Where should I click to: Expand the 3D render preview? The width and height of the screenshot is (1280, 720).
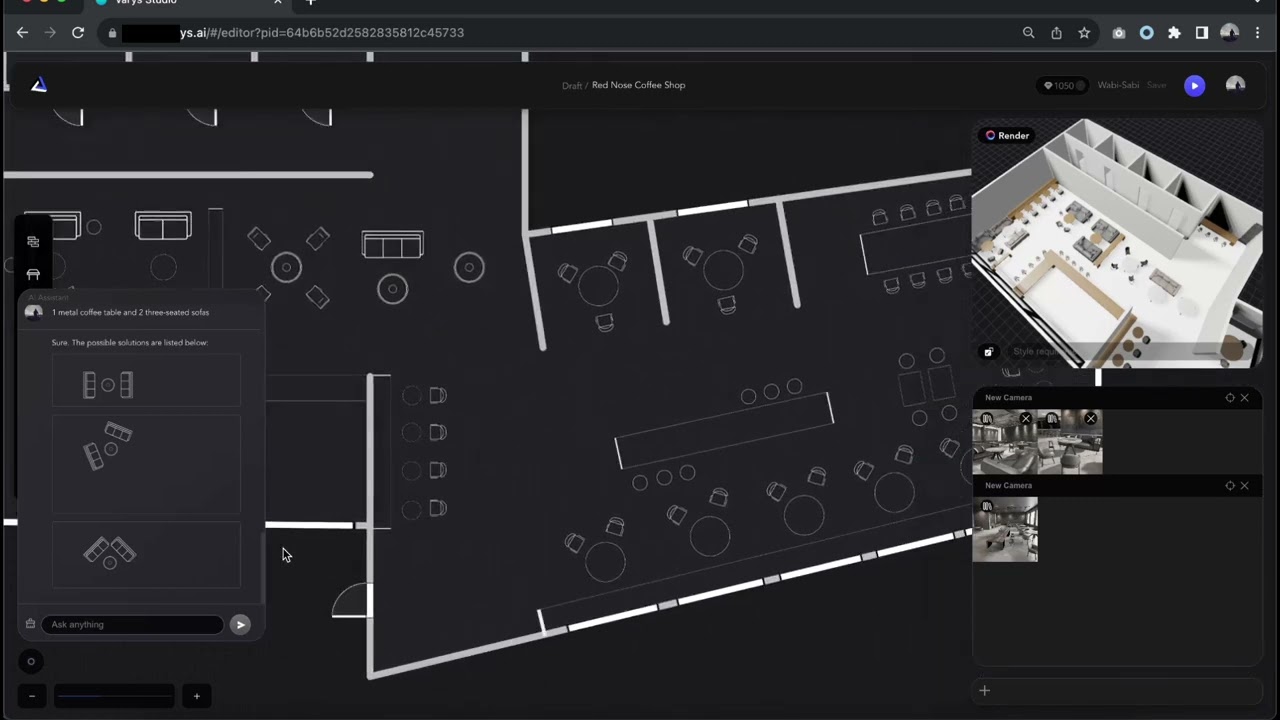(x=988, y=352)
